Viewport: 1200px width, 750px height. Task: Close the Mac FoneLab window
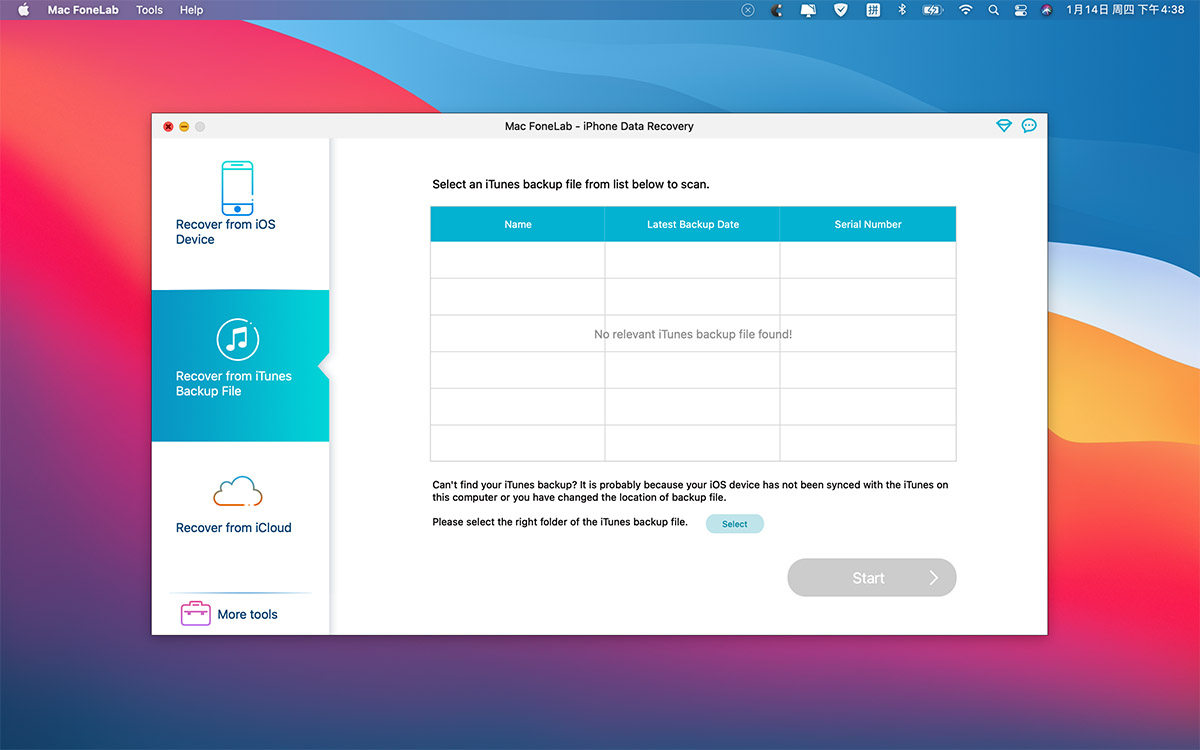coord(168,127)
